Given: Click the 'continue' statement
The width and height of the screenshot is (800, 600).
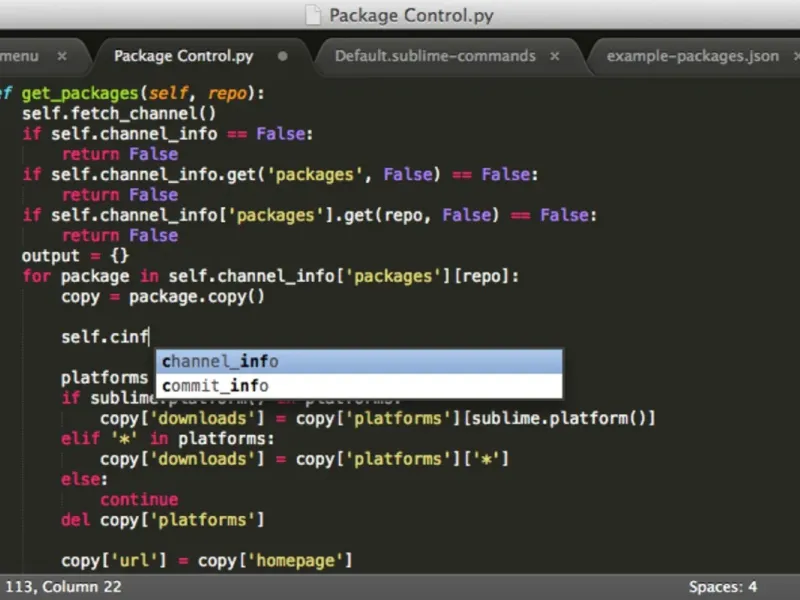Looking at the screenshot, I should 139,499.
